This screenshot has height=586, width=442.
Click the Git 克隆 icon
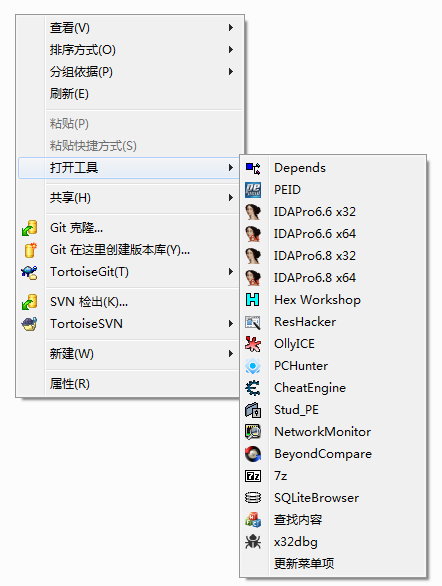click(x=30, y=228)
